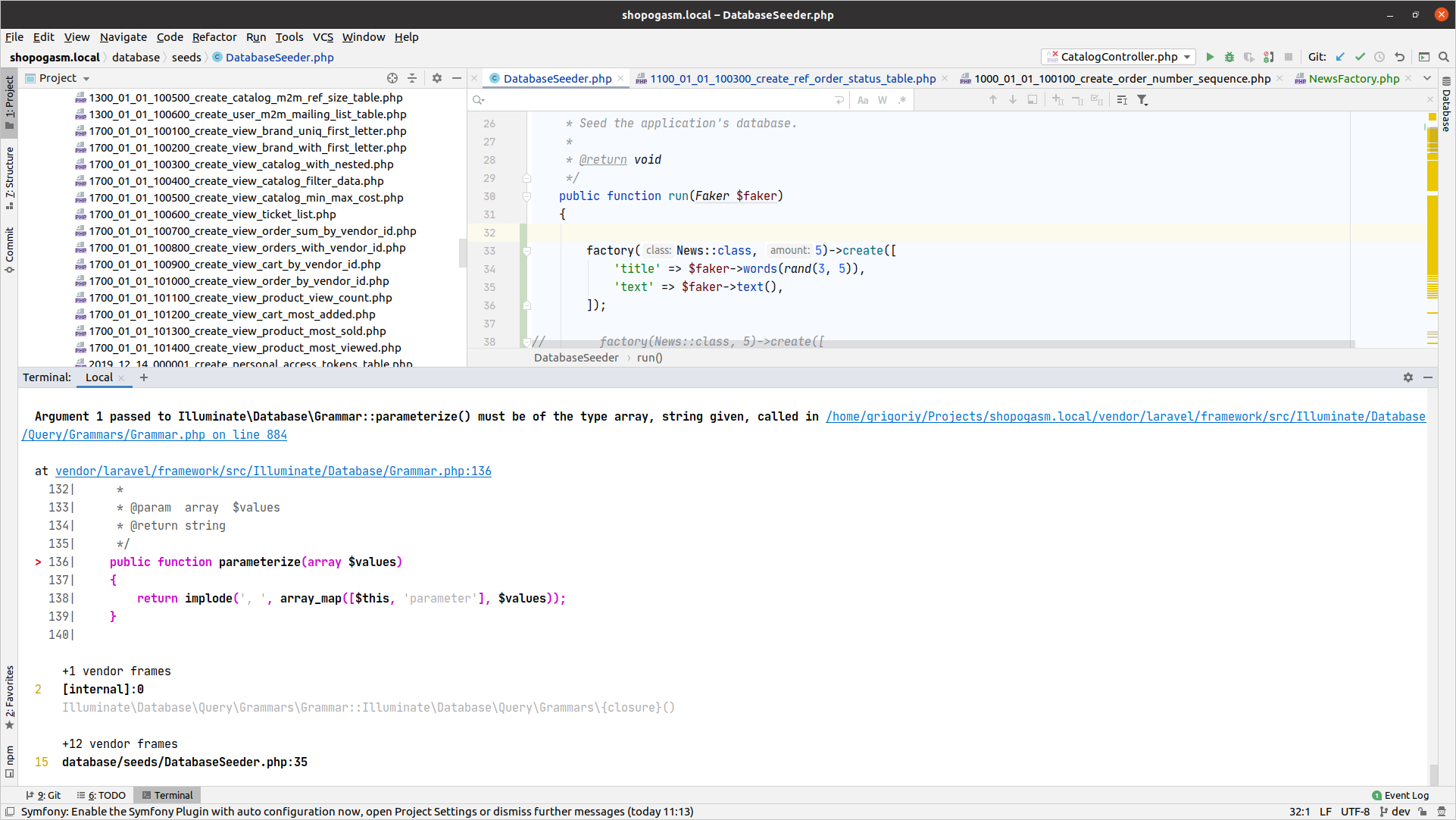This screenshot has height=820, width=1456.
Task: Open the Grammar.php:136 link in terminal
Action: click(273, 471)
